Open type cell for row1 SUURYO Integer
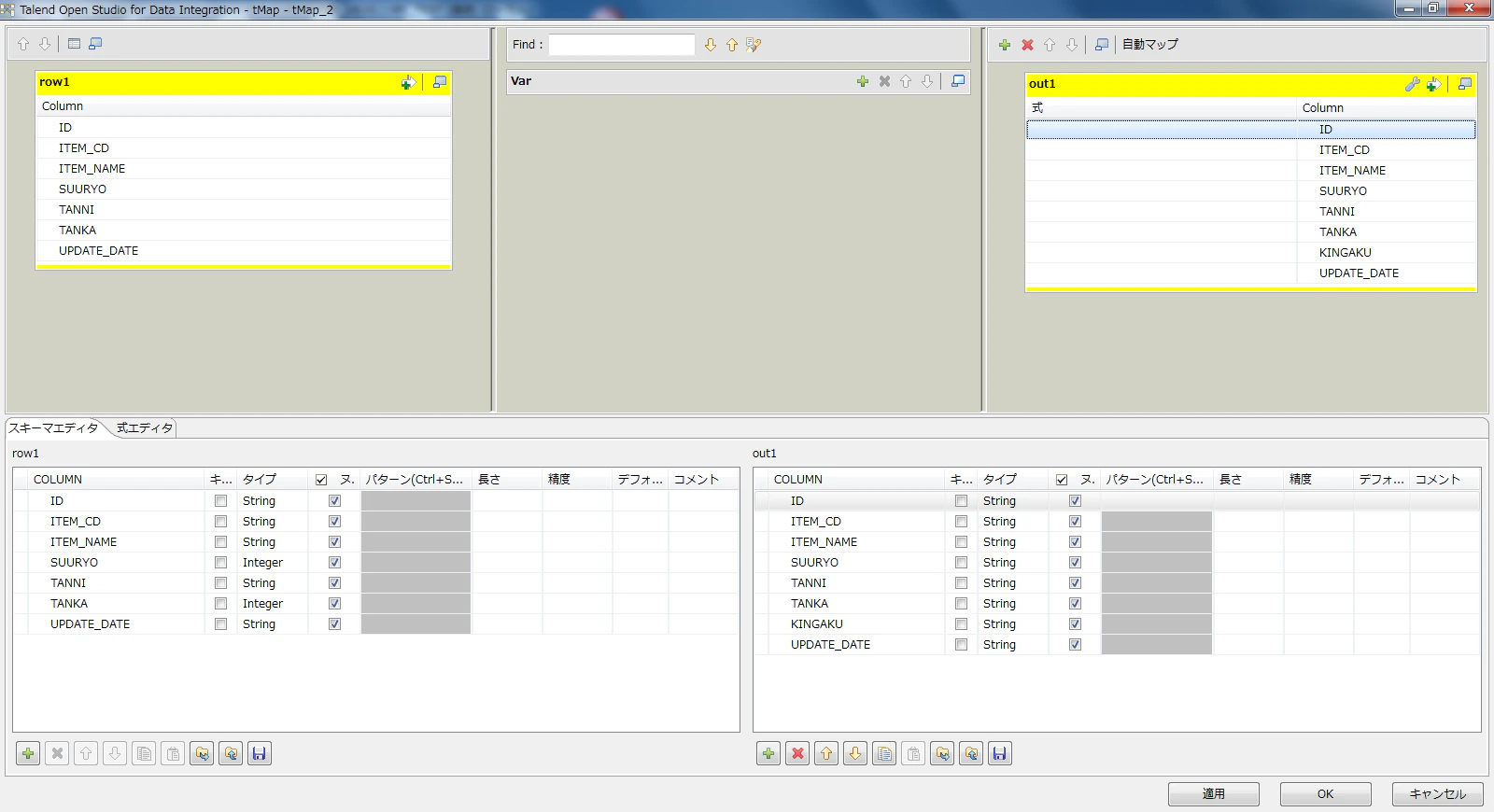1494x812 pixels. click(x=272, y=563)
